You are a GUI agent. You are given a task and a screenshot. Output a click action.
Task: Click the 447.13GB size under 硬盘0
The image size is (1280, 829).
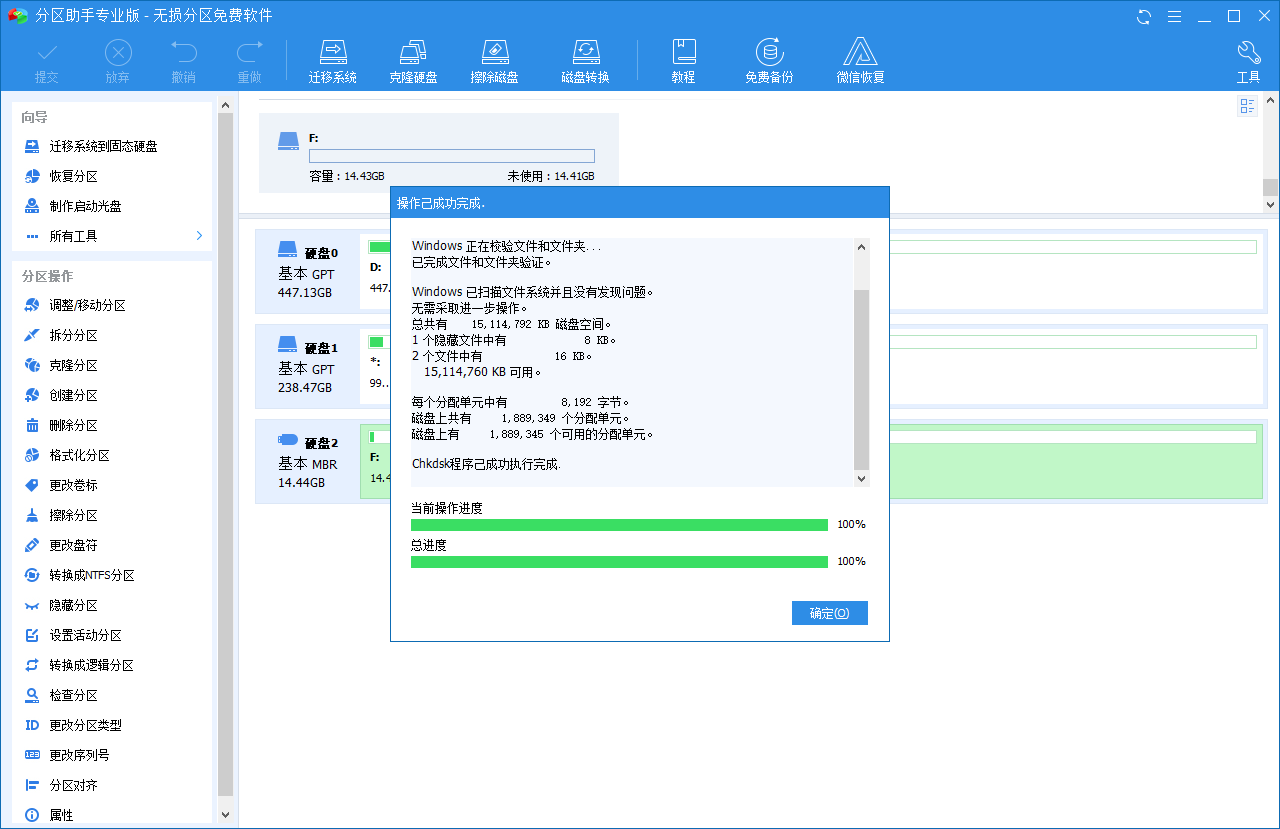coord(305,293)
